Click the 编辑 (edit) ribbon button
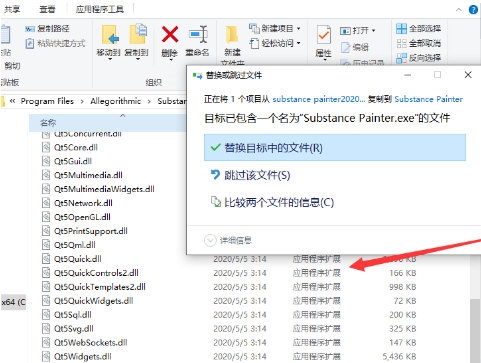This screenshot has width=481, height=363. 355,47
